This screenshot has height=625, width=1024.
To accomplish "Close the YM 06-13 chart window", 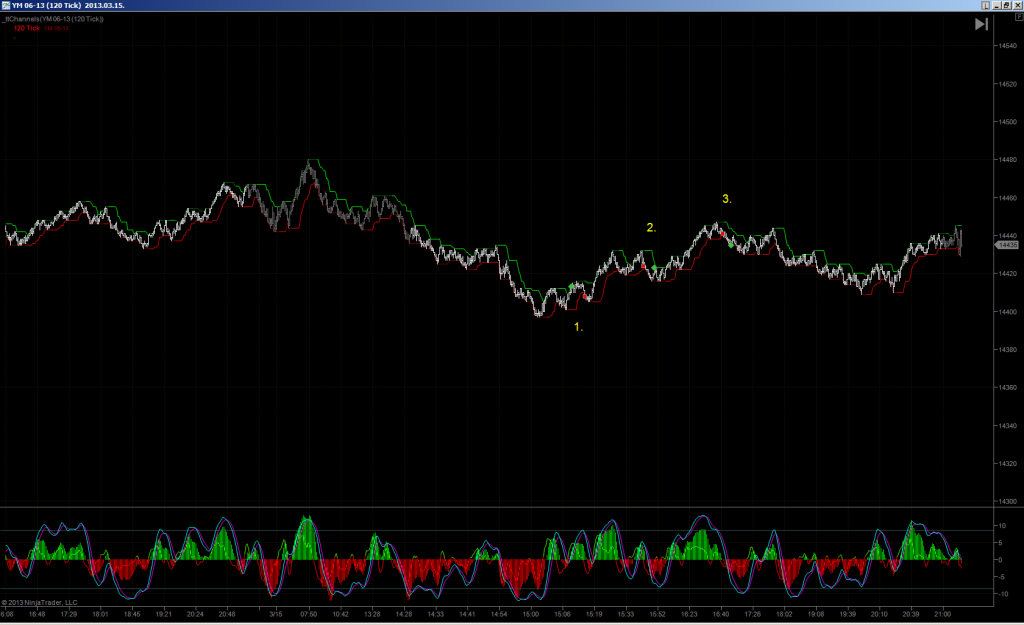I will coord(1017,5).
